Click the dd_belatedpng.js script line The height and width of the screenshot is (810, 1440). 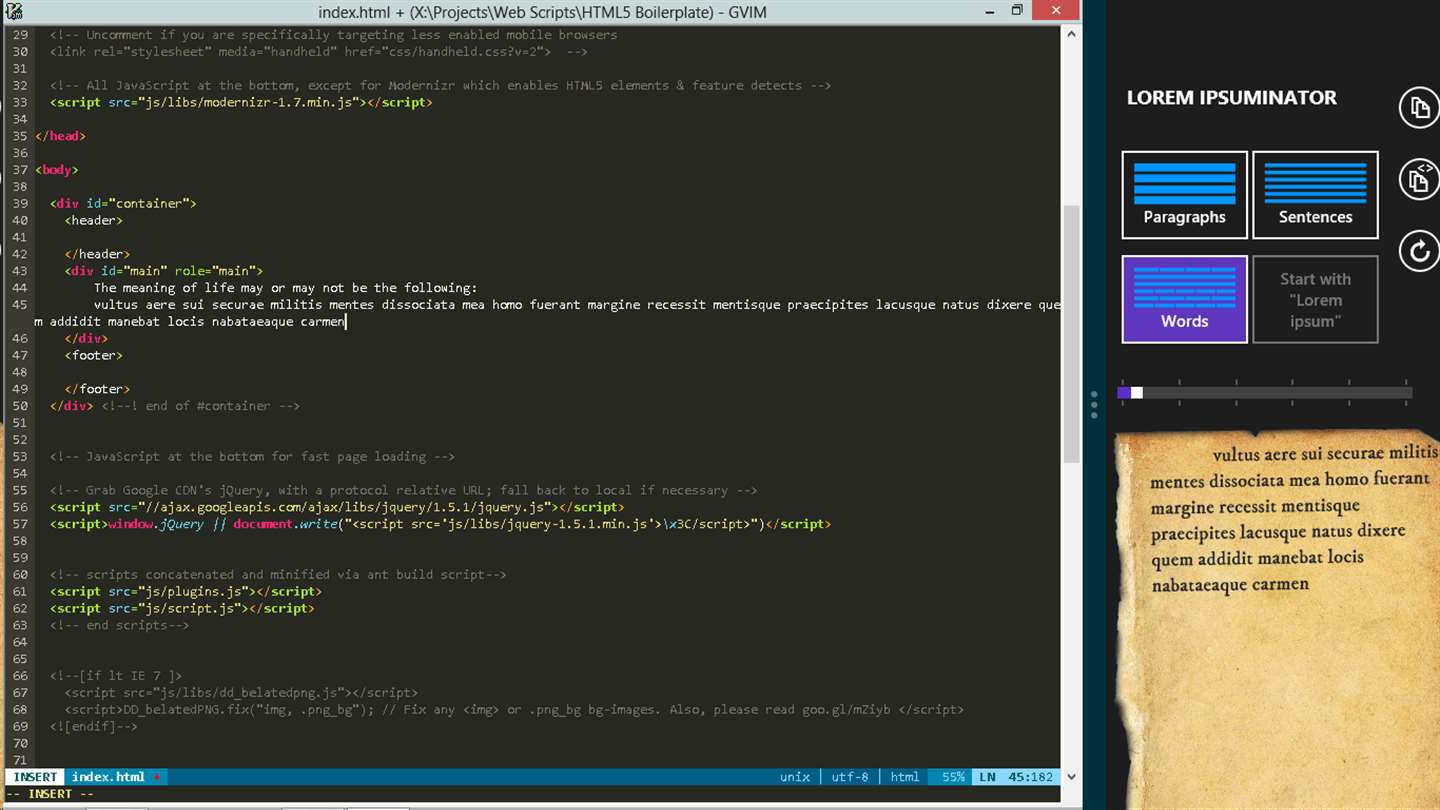241,692
